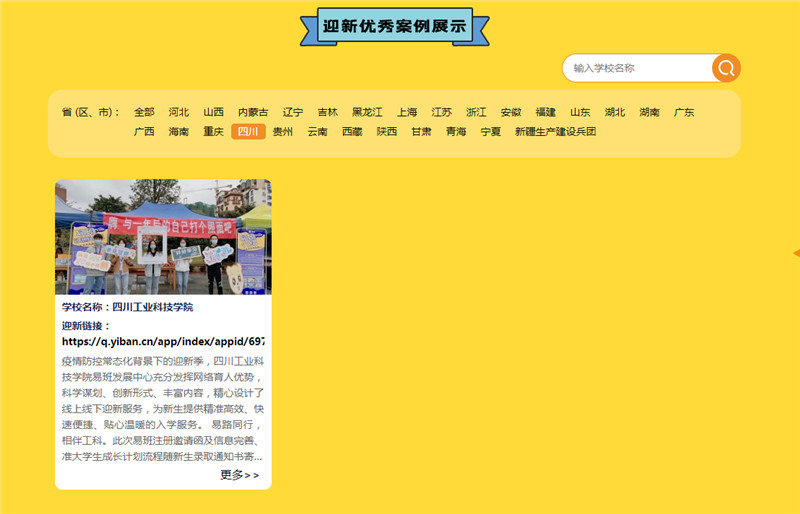The image size is (800, 514).
Task: Open the q.yiban.cn welcome link
Action: [163, 341]
